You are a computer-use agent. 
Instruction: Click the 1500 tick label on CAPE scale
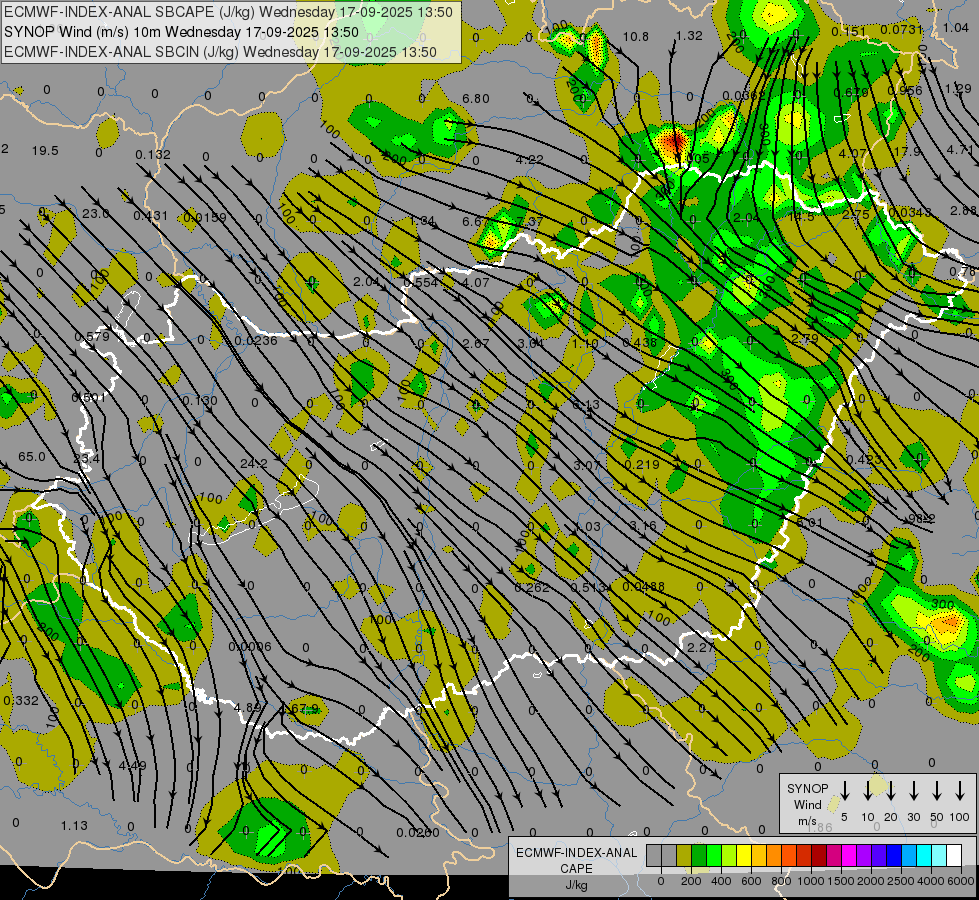click(x=841, y=881)
